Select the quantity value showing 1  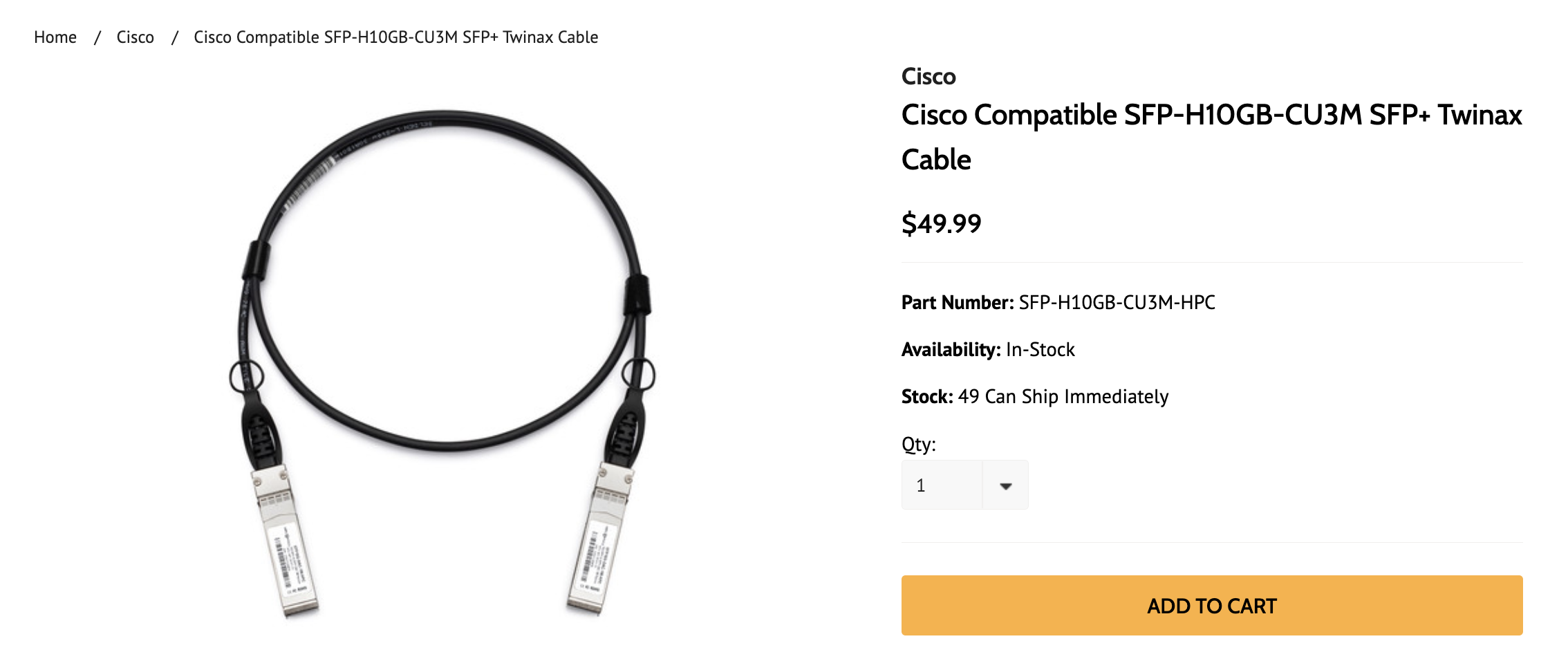(x=922, y=484)
